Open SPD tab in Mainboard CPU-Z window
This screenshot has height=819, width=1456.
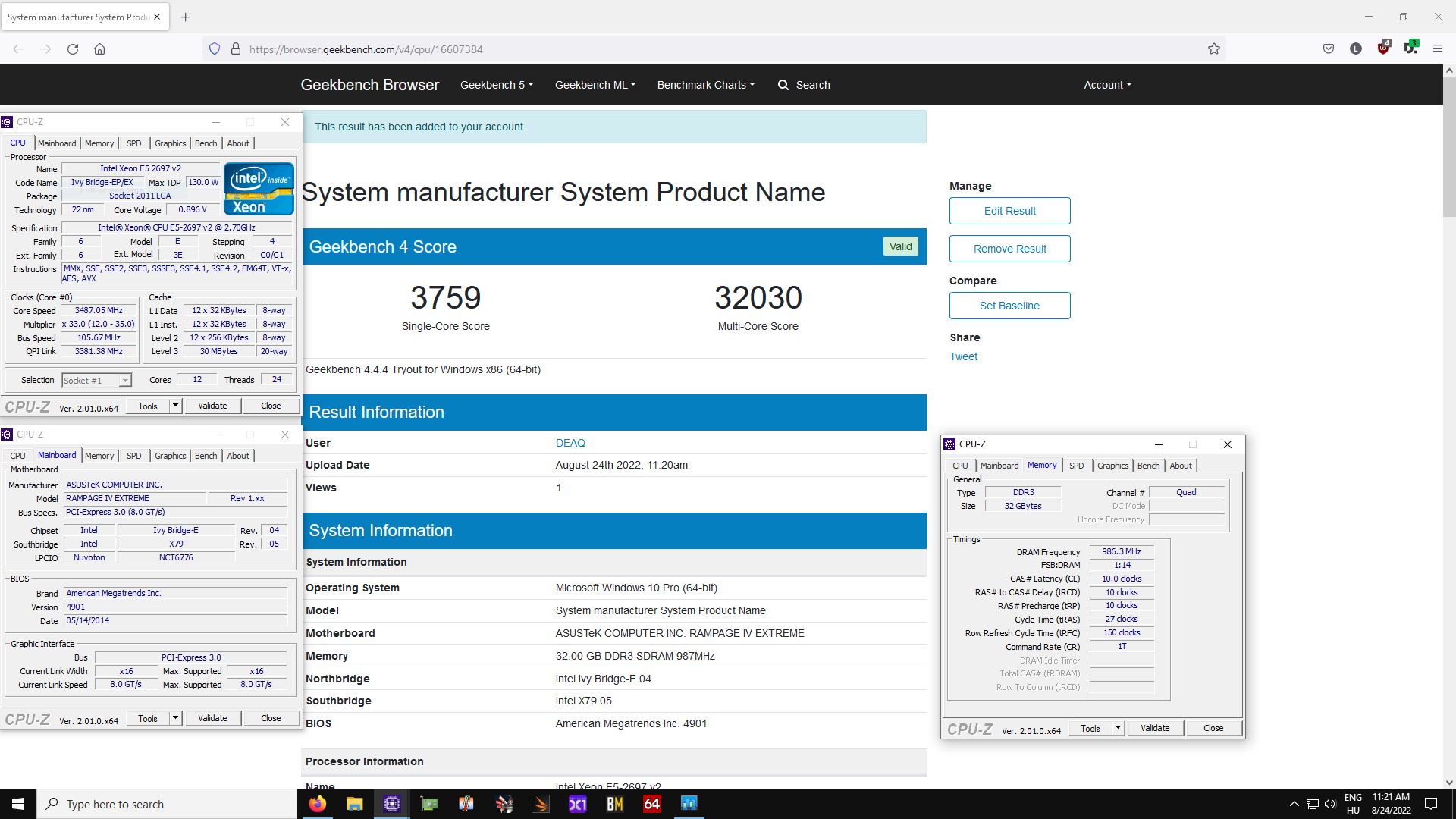[134, 456]
